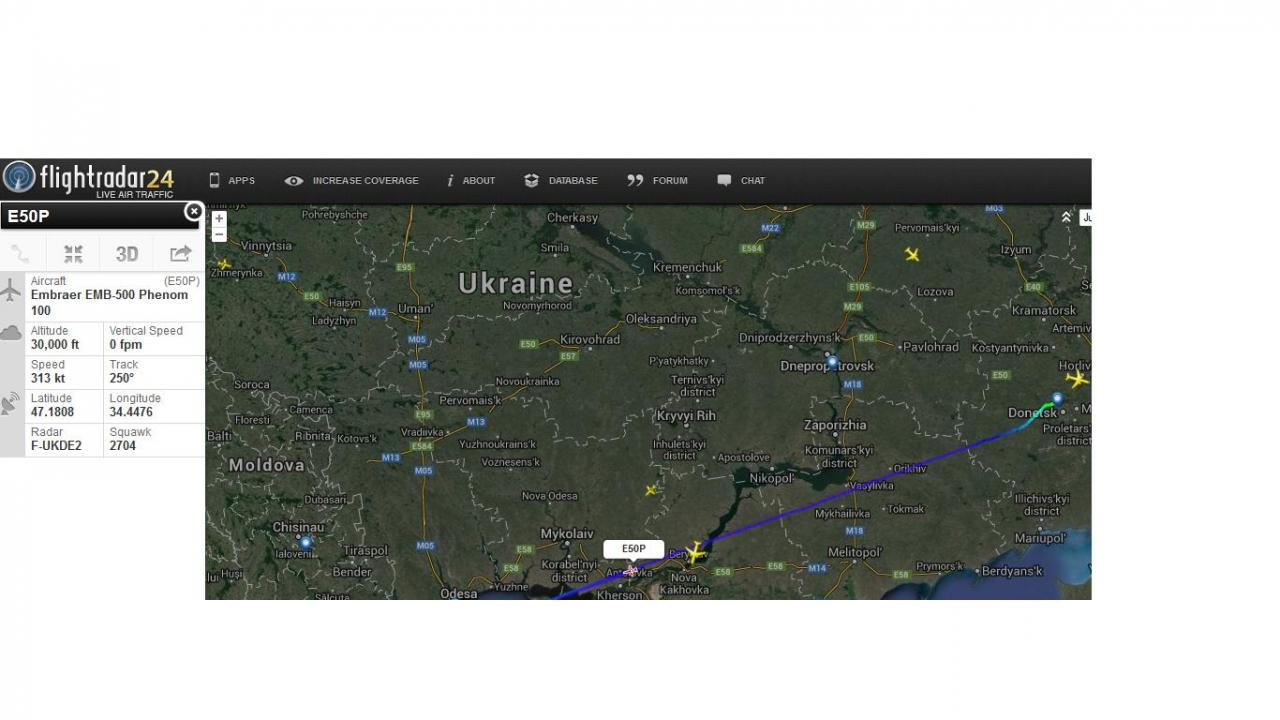Image resolution: width=1280 pixels, height=720 pixels.
Task: Close the E50P flight info panel
Action: click(193, 212)
